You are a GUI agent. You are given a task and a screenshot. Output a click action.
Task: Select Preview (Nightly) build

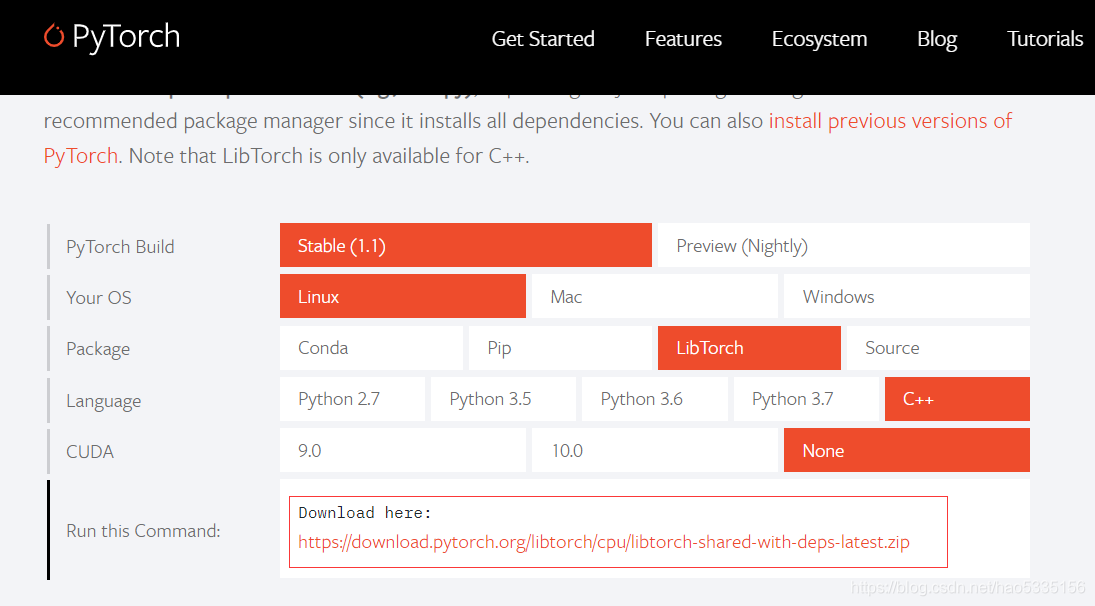[x=844, y=245]
